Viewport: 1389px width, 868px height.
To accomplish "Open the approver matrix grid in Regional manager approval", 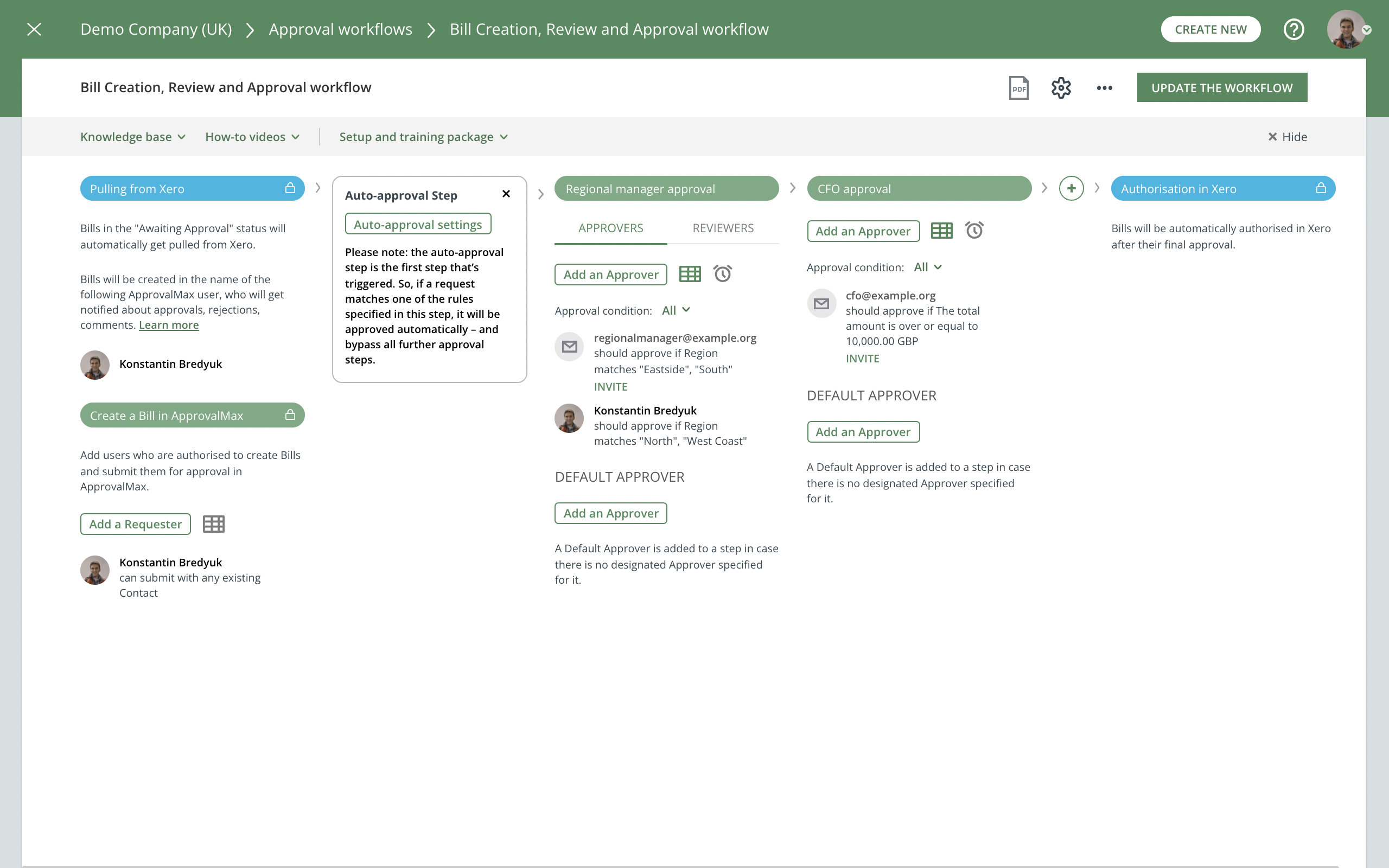I will tap(689, 274).
